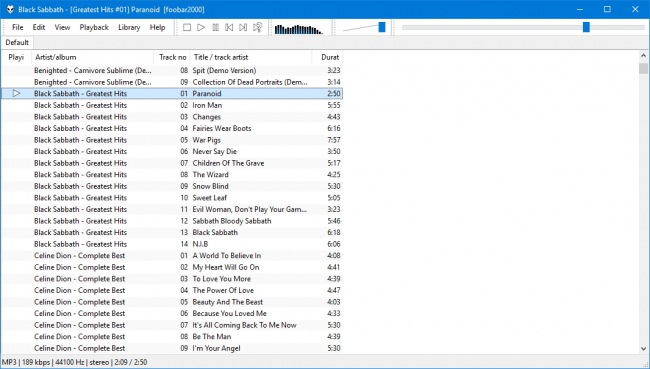
Task: Open the File menu
Action: pyautogui.click(x=17, y=27)
